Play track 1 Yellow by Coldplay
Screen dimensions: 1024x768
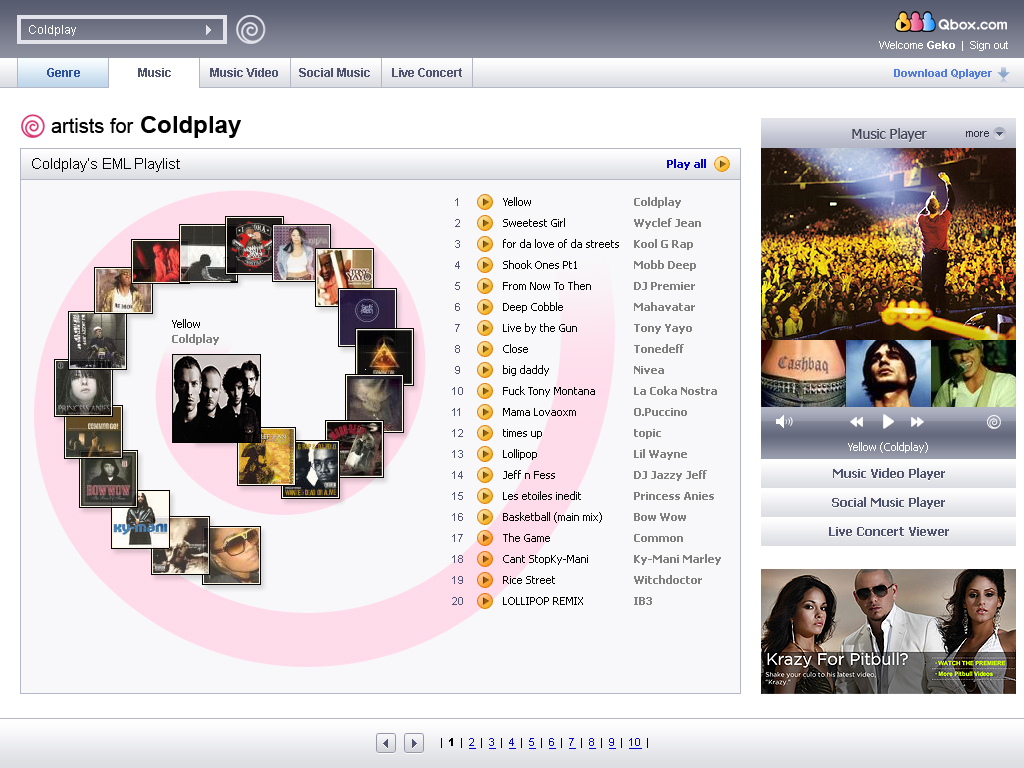[485, 202]
